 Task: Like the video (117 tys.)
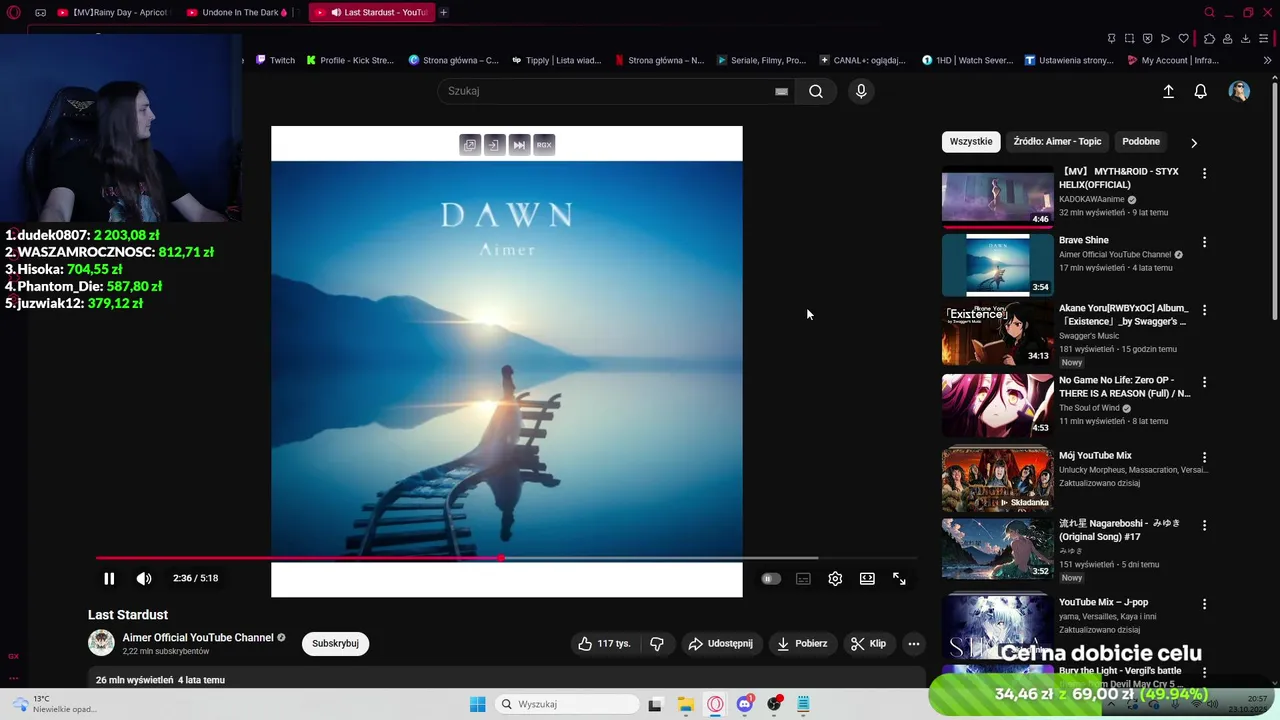tap(604, 644)
